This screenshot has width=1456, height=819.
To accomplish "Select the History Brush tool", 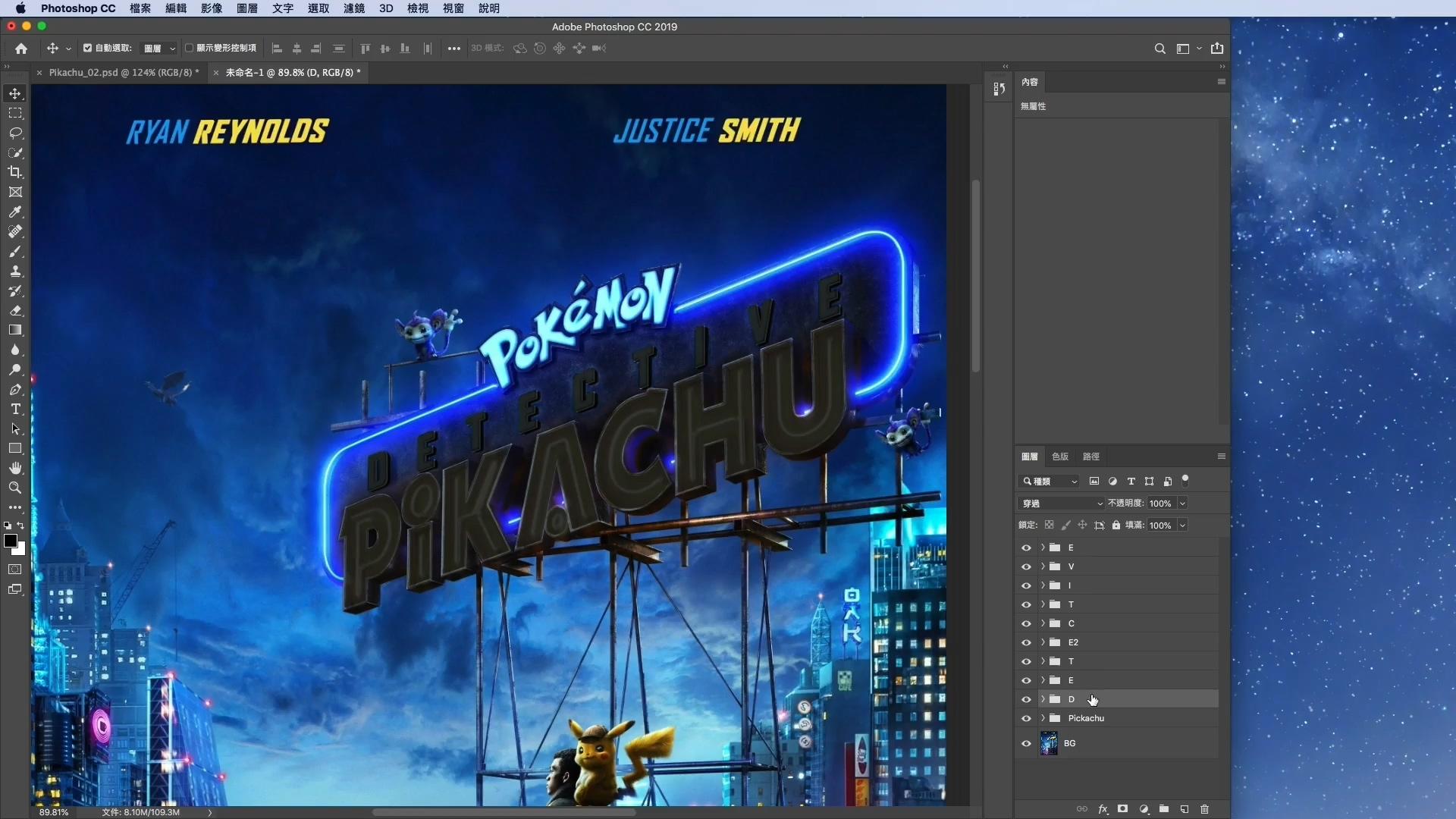I will (15, 290).
